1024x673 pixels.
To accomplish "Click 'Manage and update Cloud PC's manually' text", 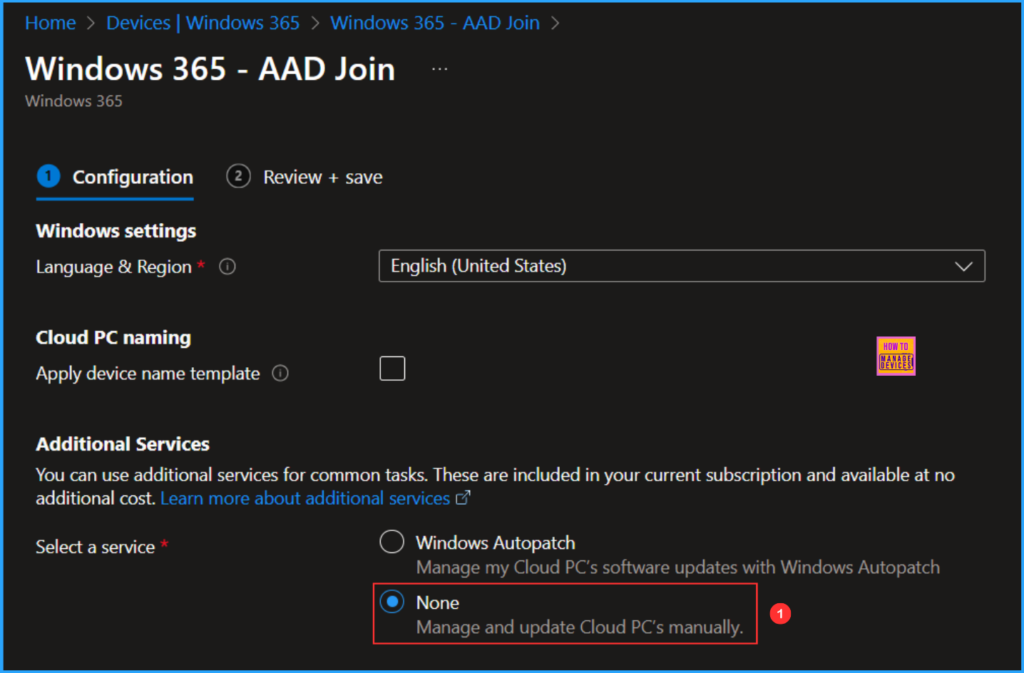I will (580, 627).
